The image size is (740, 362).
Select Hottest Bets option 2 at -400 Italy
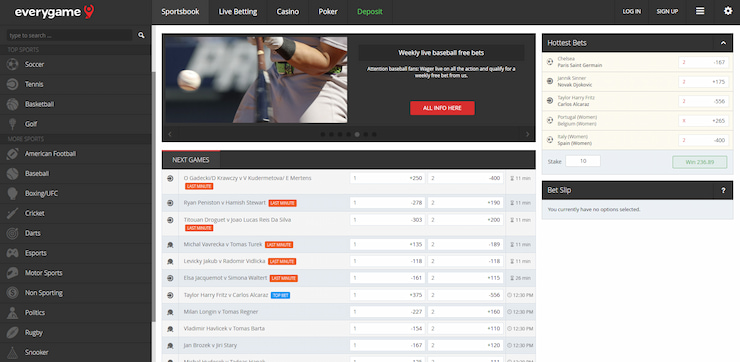point(704,140)
